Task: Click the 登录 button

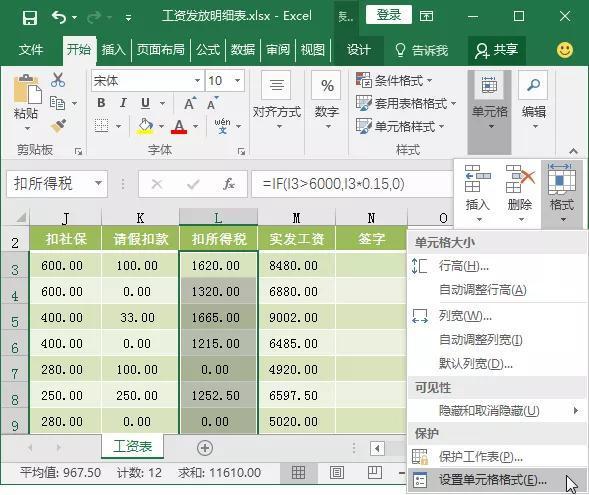Action: coord(388,15)
